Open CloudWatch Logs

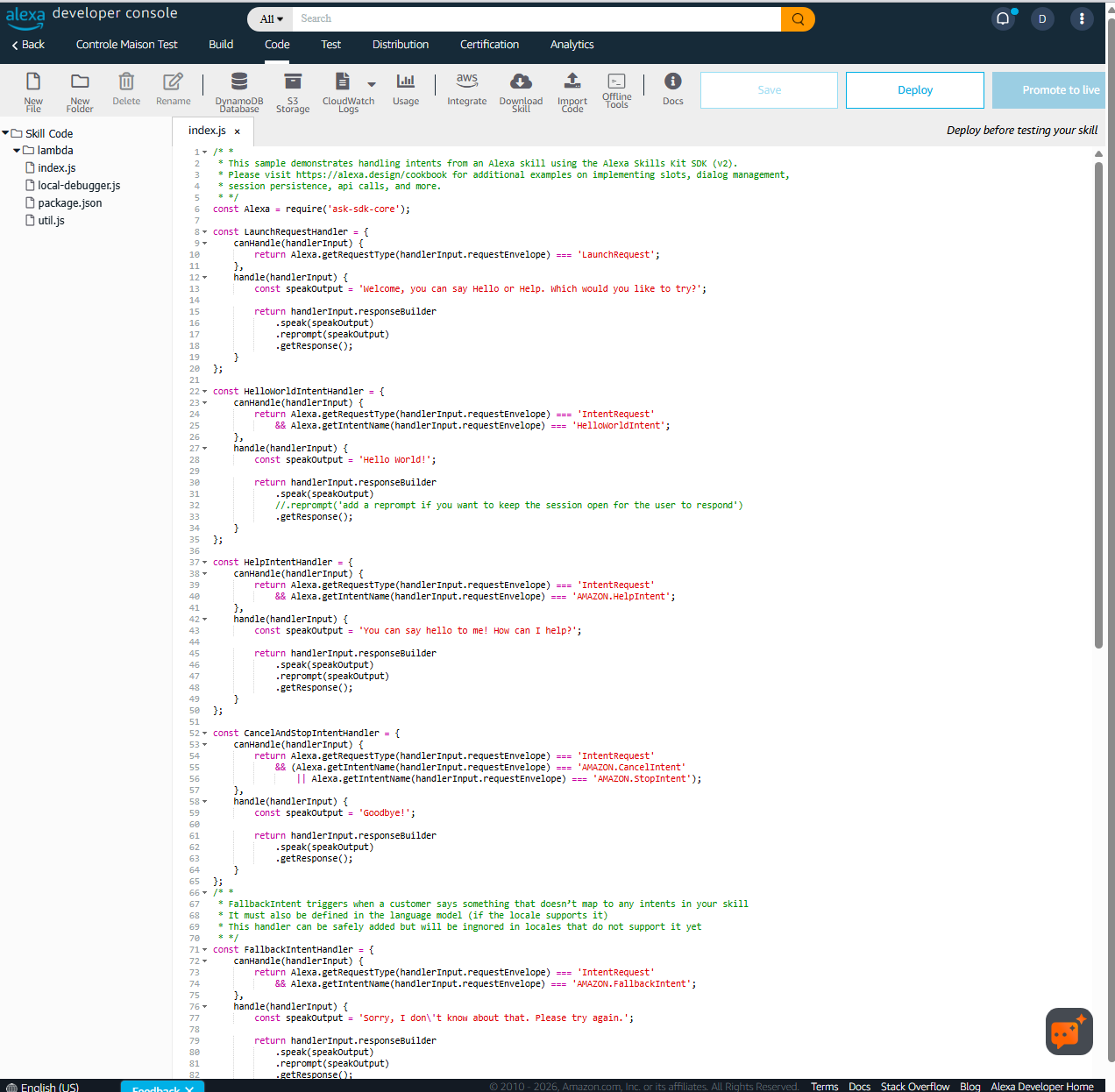pyautogui.click(x=343, y=82)
